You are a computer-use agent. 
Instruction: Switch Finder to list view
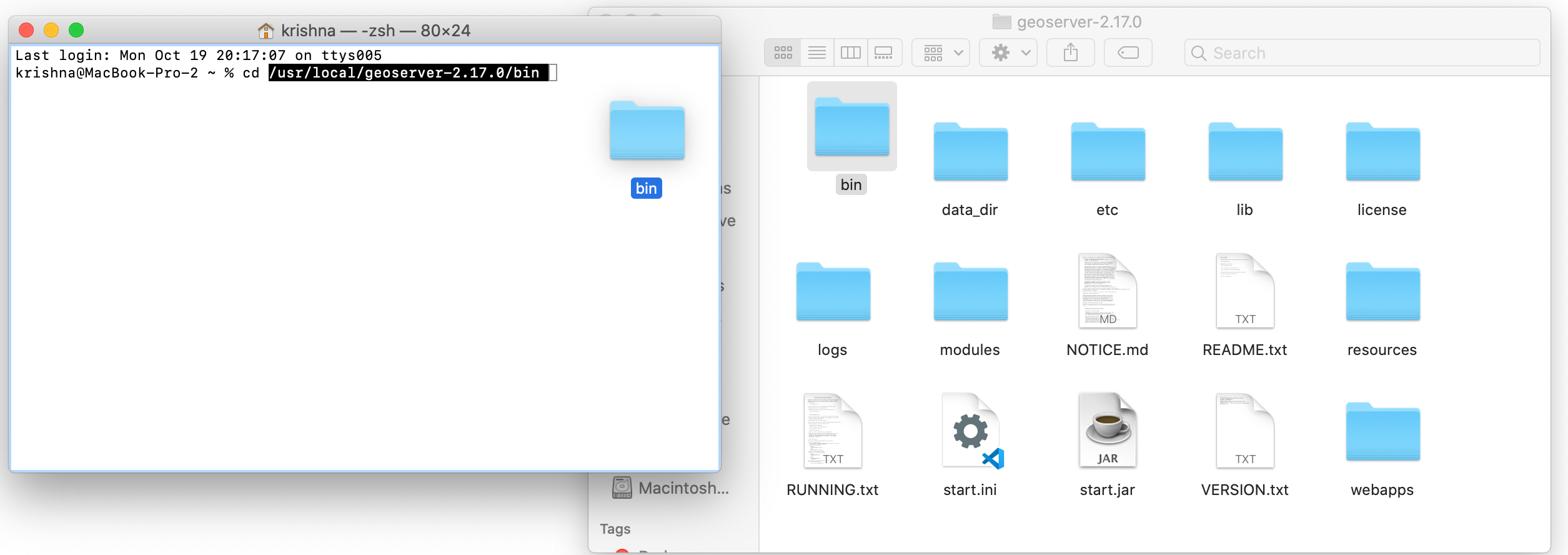click(x=816, y=52)
